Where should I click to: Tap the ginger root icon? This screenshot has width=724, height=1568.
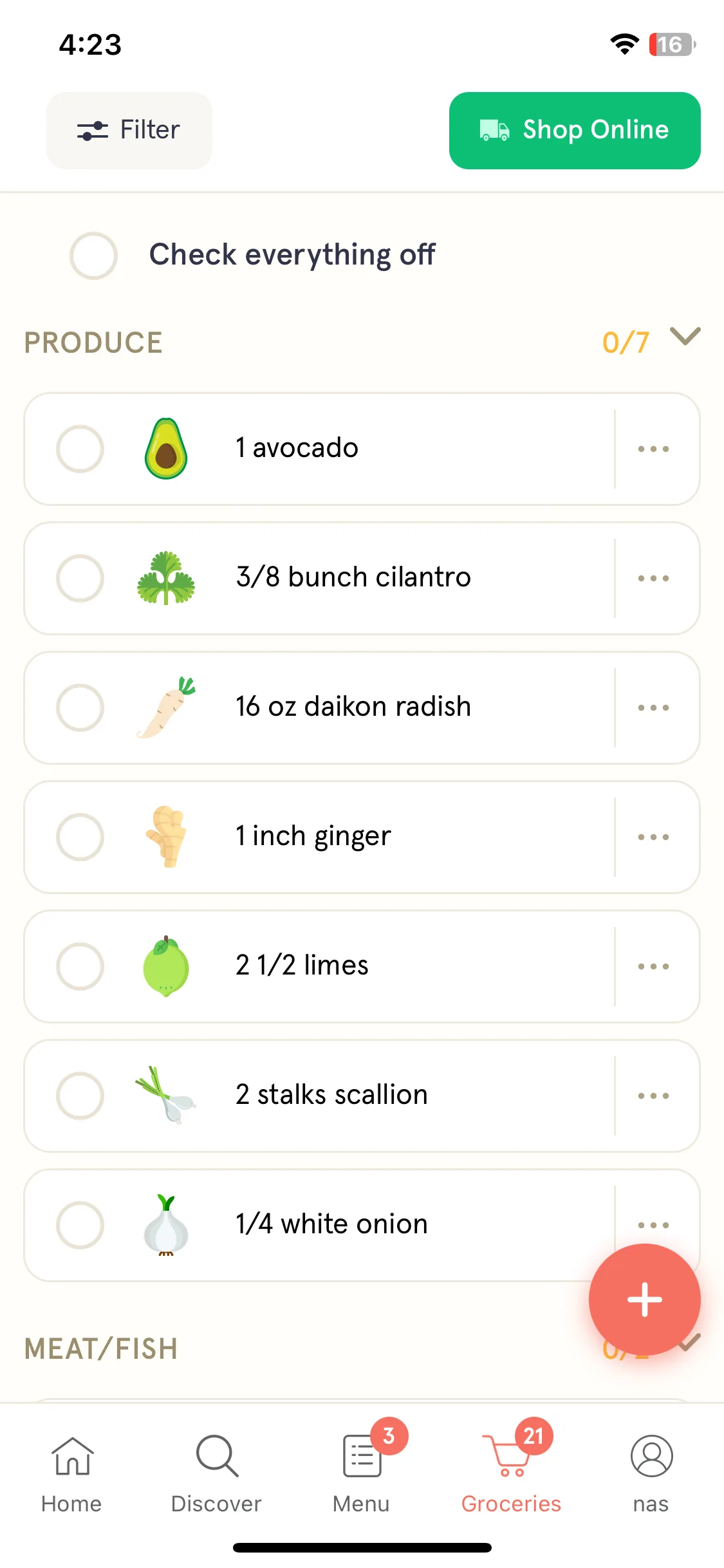coord(166,837)
